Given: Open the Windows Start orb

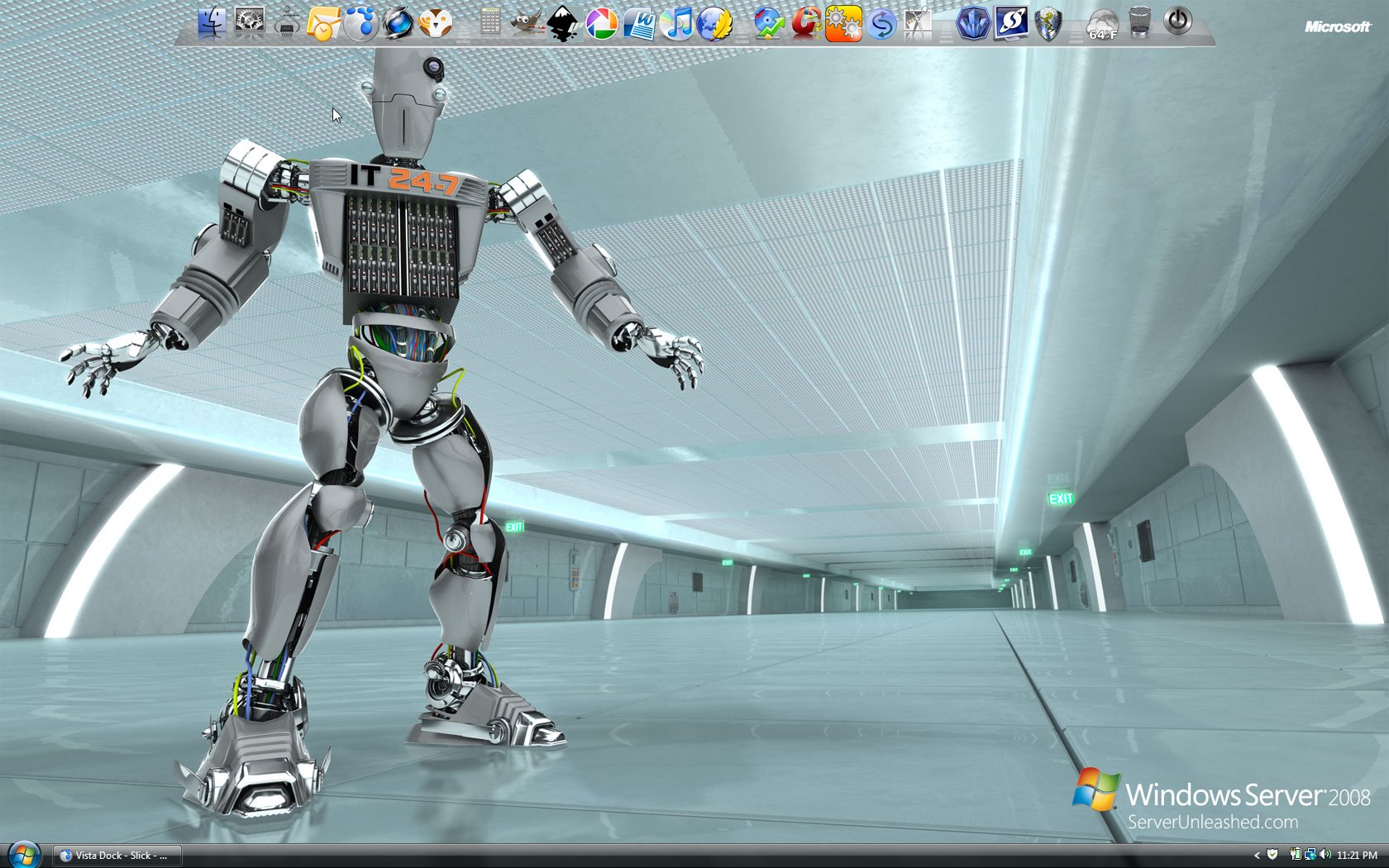Looking at the screenshot, I should [x=23, y=855].
